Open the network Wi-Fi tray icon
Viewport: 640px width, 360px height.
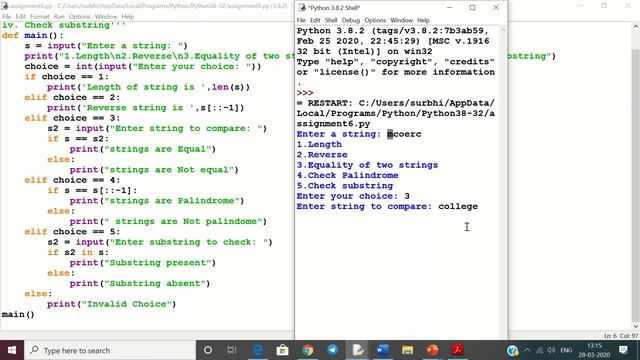(540, 350)
